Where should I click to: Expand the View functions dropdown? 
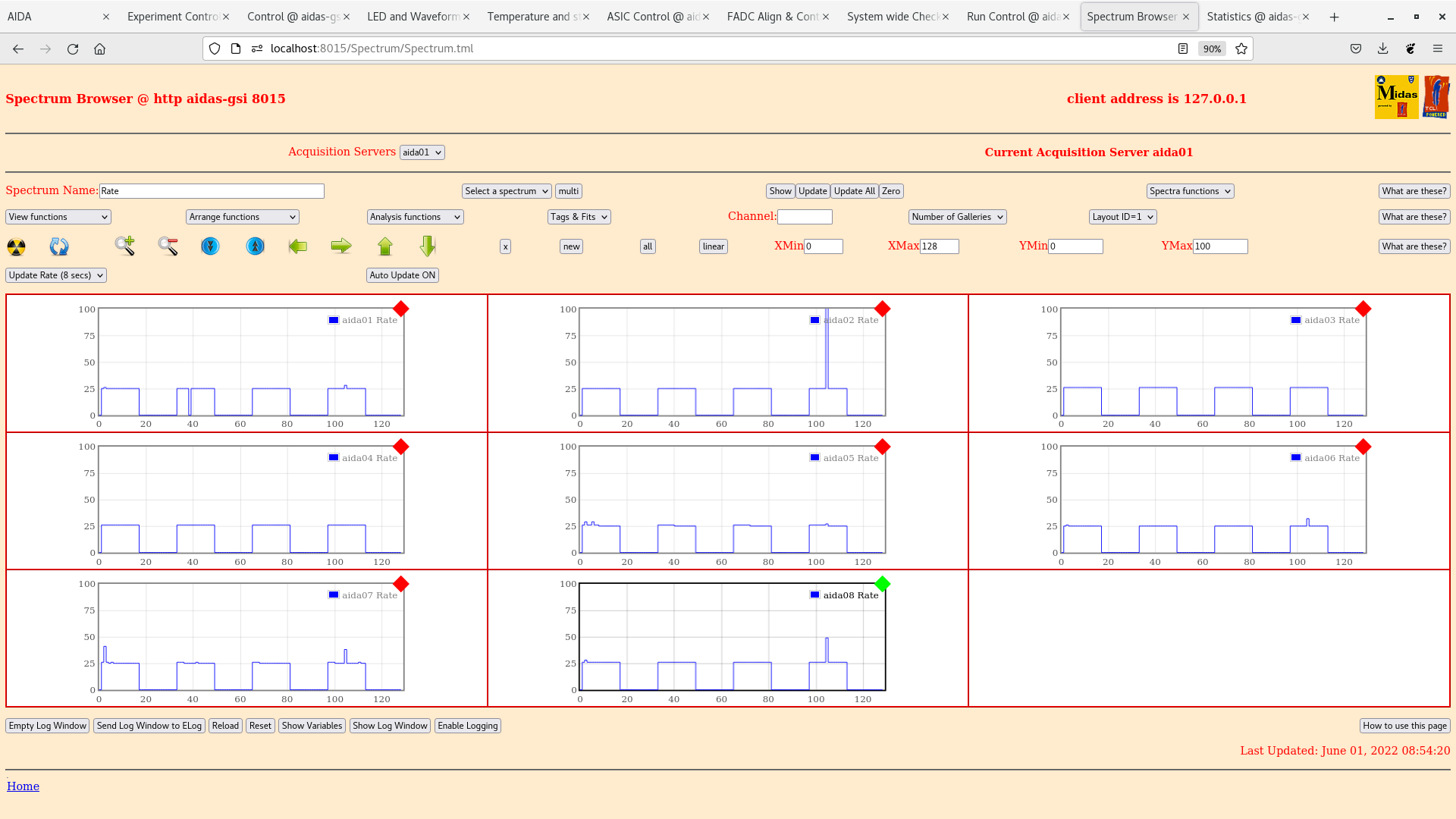pyautogui.click(x=58, y=217)
